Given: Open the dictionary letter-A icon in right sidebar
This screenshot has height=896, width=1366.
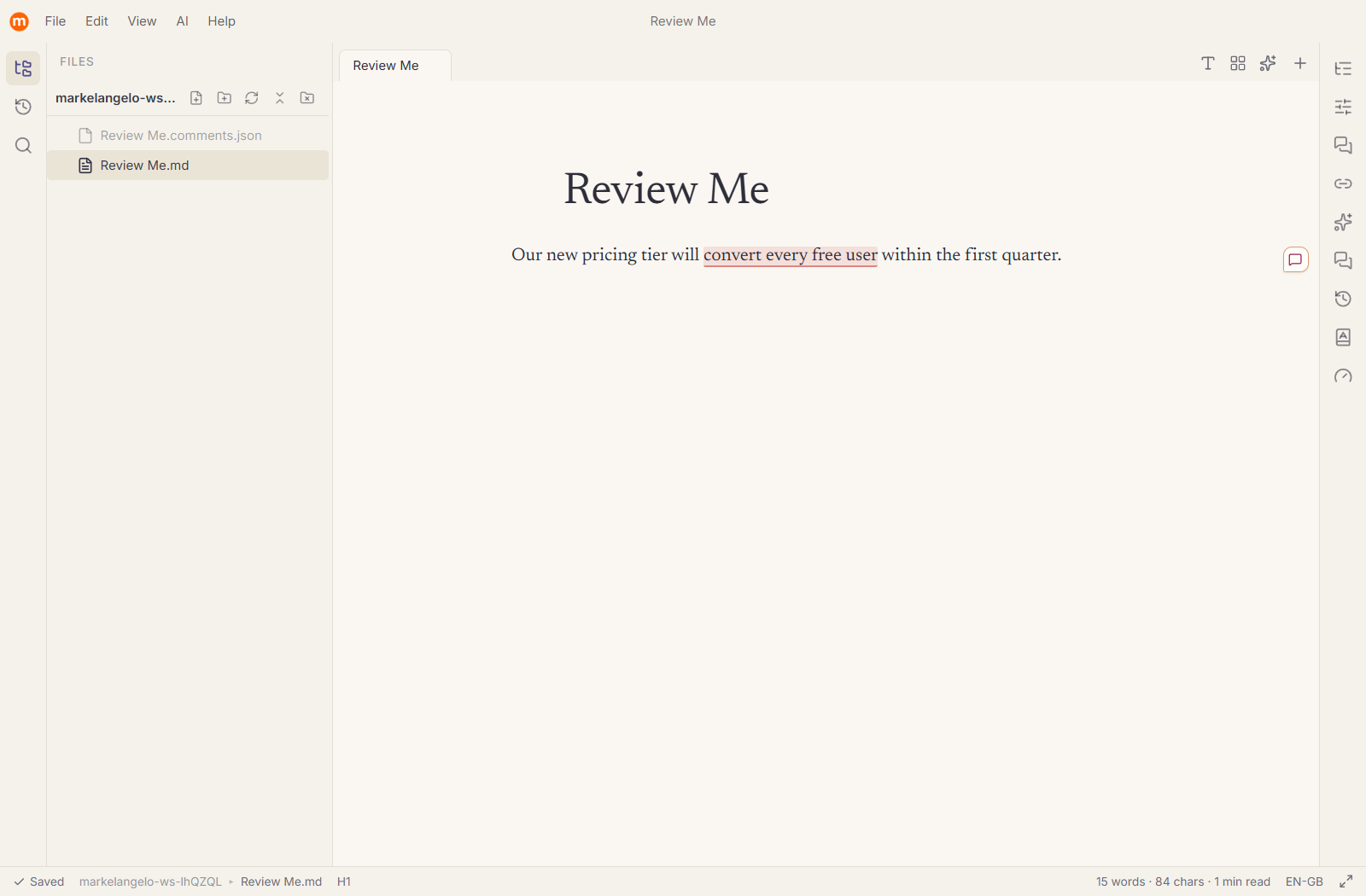Looking at the screenshot, I should coord(1343,337).
